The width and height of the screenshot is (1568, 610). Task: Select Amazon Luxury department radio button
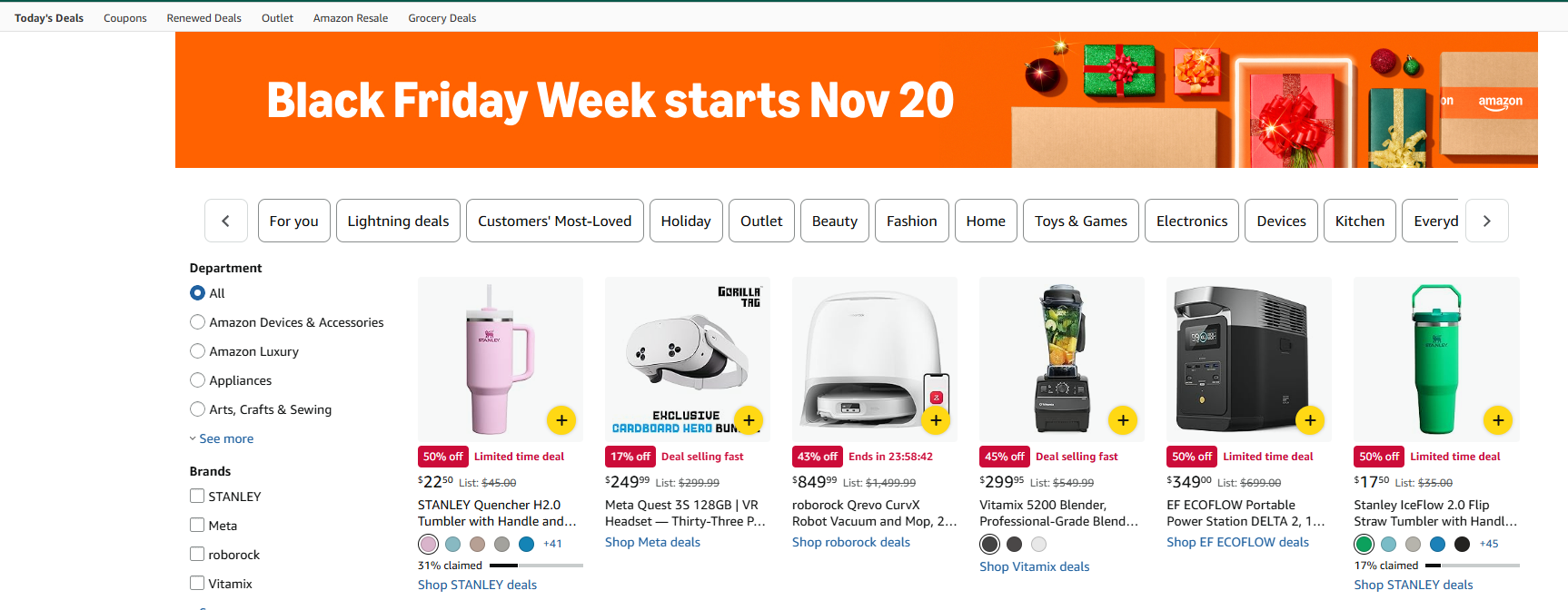pos(197,351)
